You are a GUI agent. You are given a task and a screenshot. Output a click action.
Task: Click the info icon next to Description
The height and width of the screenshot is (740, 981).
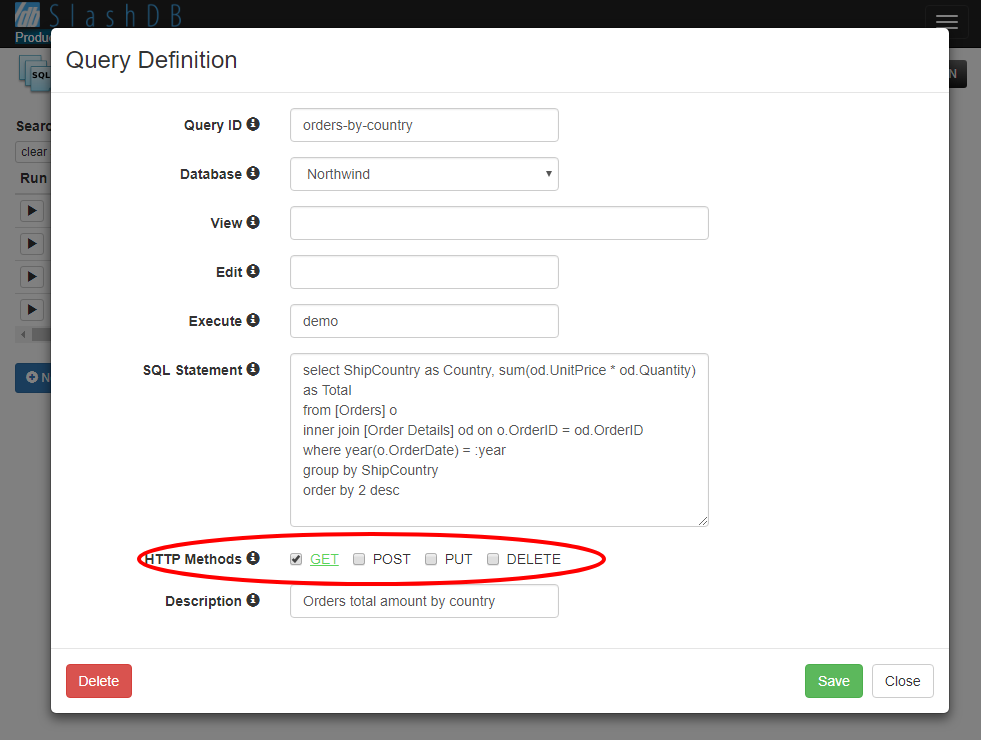[253, 600]
